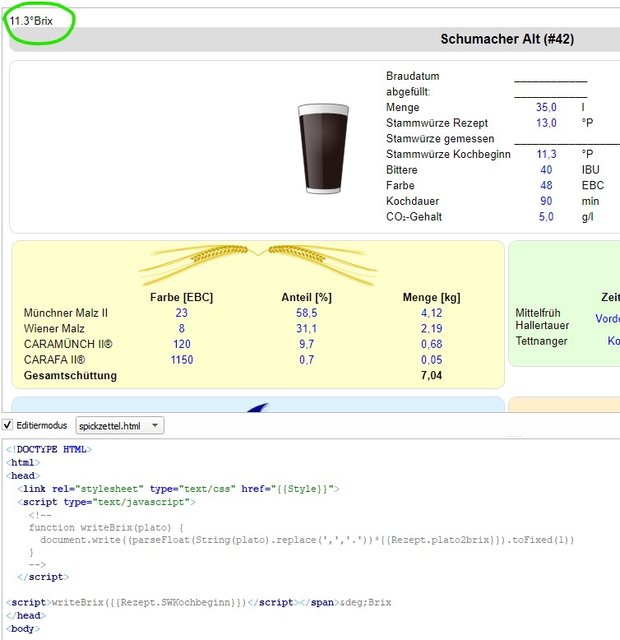Click the Anteil [%] column header
Screen dimensions: 620x640
click(307, 297)
